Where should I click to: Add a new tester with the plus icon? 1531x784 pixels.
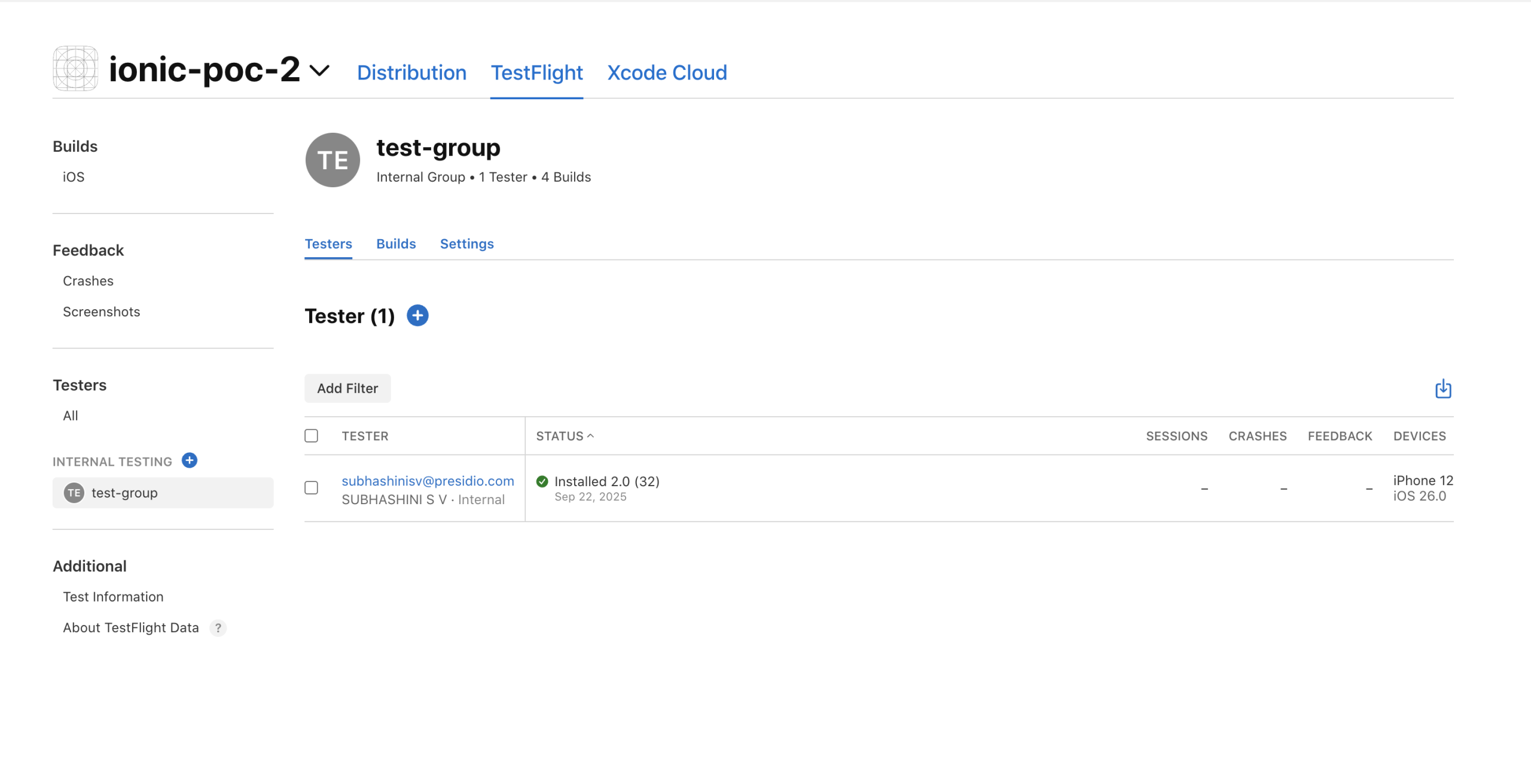(417, 315)
